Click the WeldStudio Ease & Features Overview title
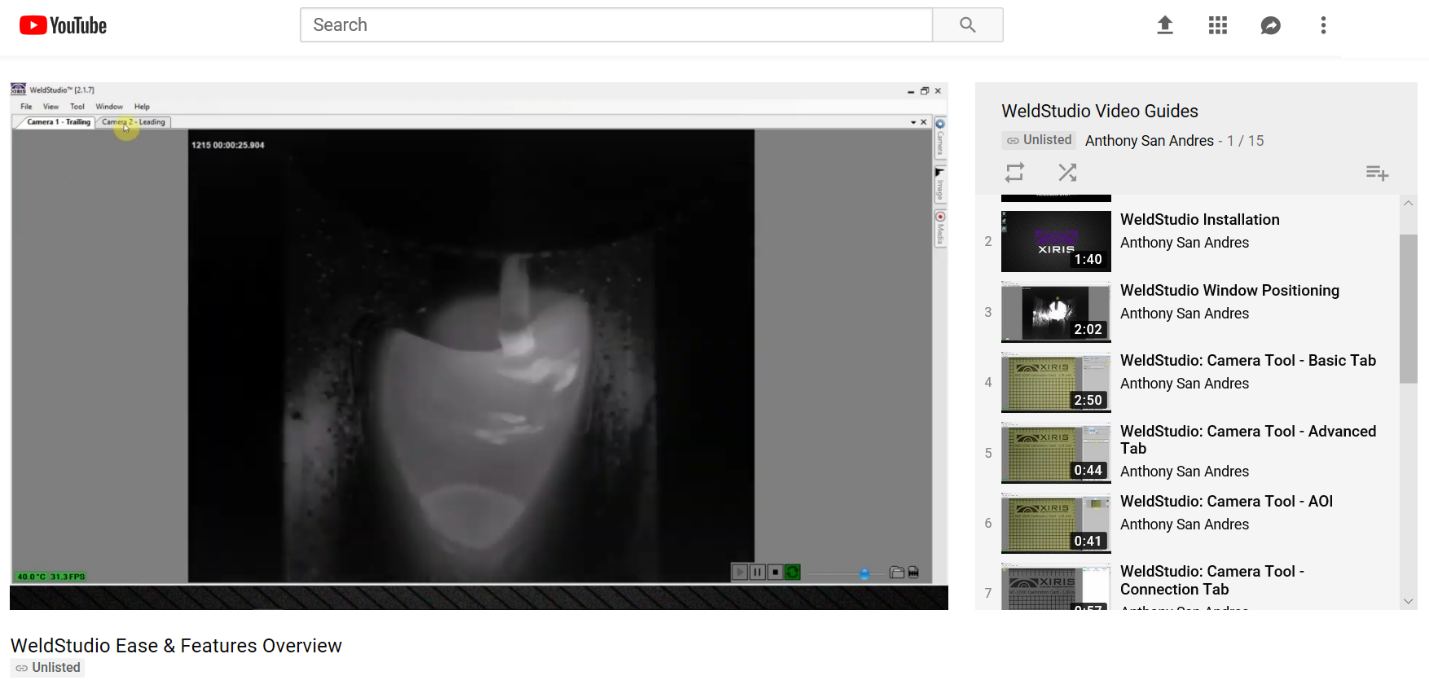Viewport: 1429px width, 689px height. pyautogui.click(x=176, y=646)
